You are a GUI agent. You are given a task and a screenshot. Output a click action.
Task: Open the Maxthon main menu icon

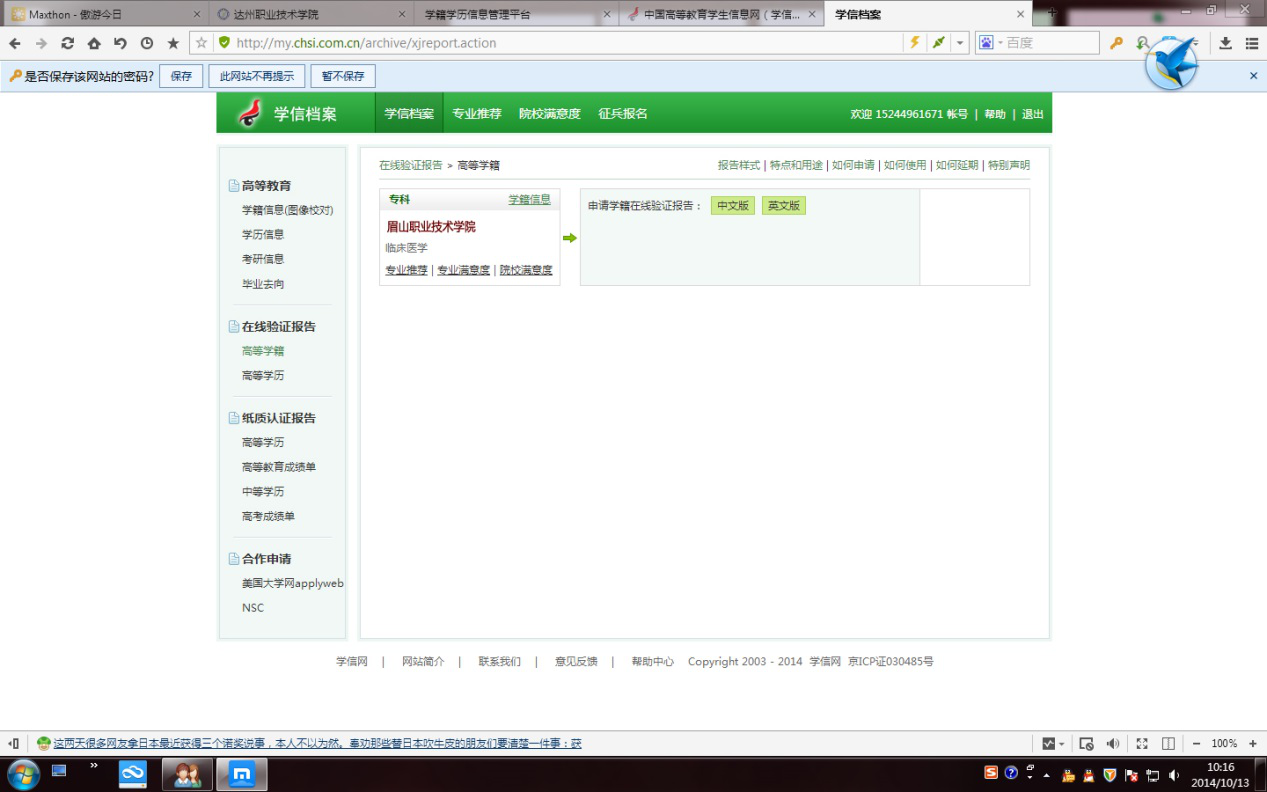(1251, 43)
